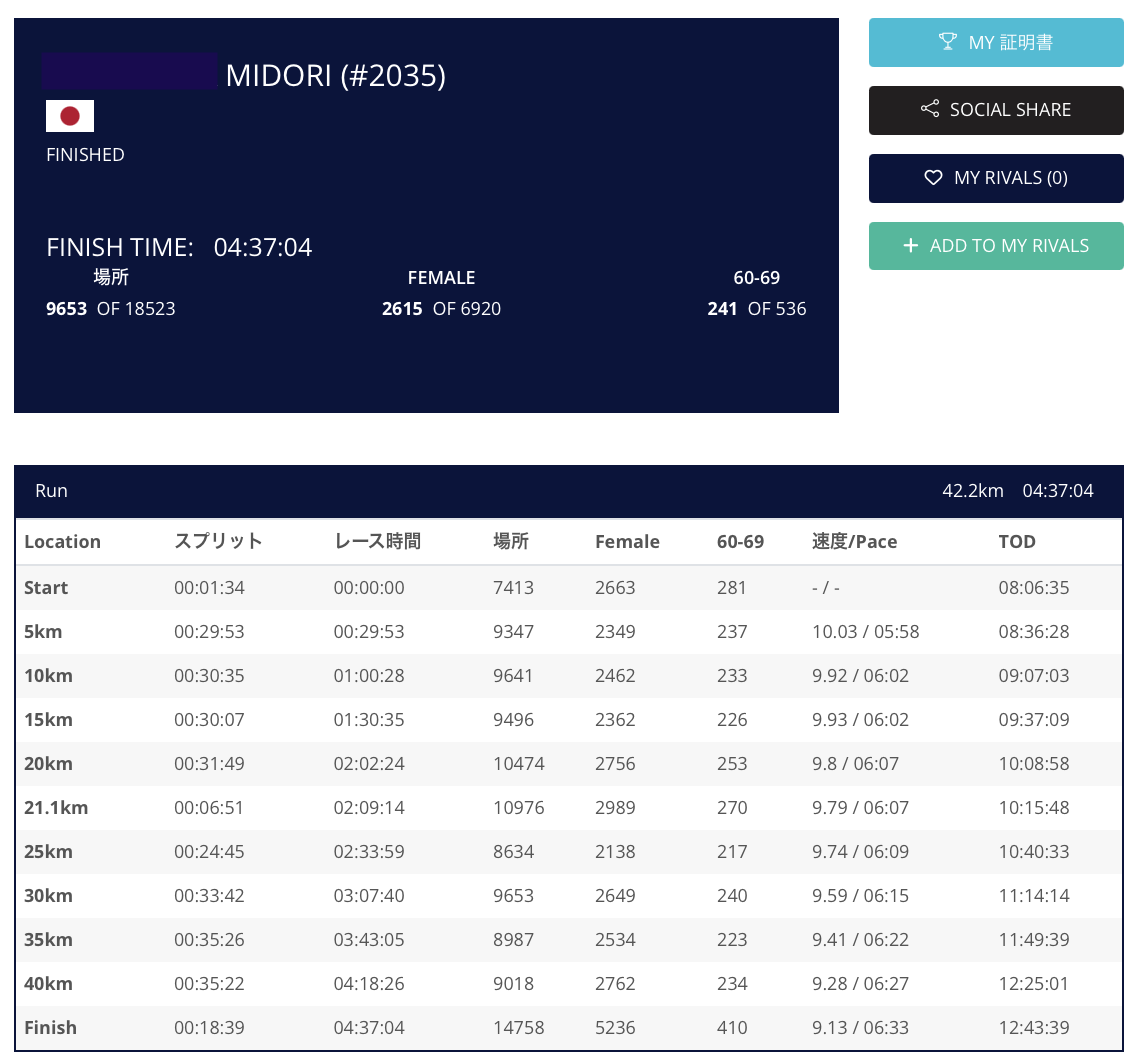Click the 21.1km split 00:06:51

click(209, 808)
